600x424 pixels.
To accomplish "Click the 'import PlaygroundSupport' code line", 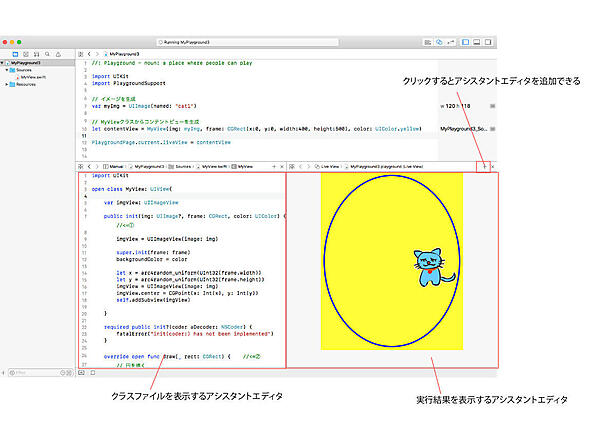I will pos(129,83).
